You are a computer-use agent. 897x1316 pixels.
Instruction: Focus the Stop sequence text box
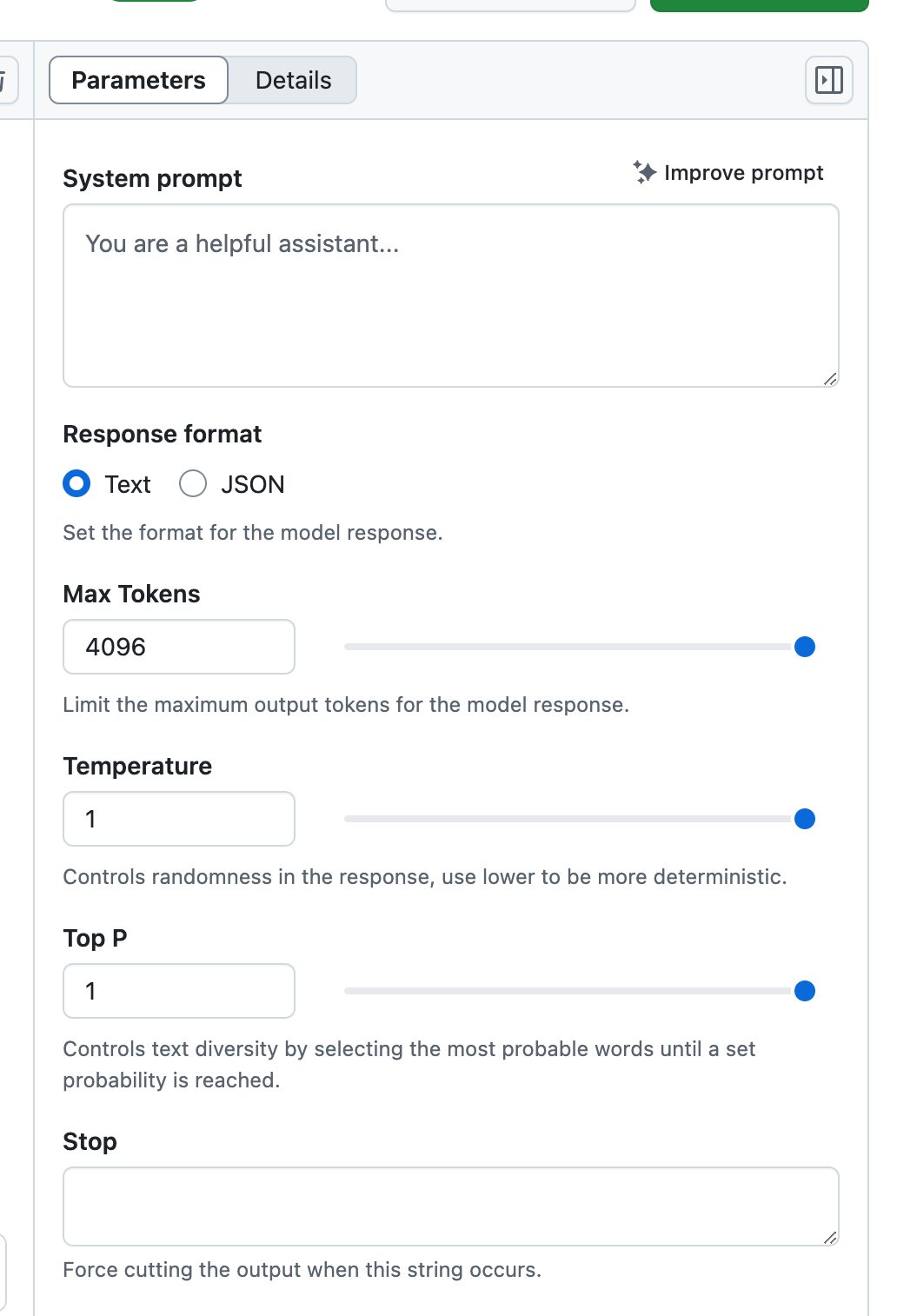[x=450, y=1206]
